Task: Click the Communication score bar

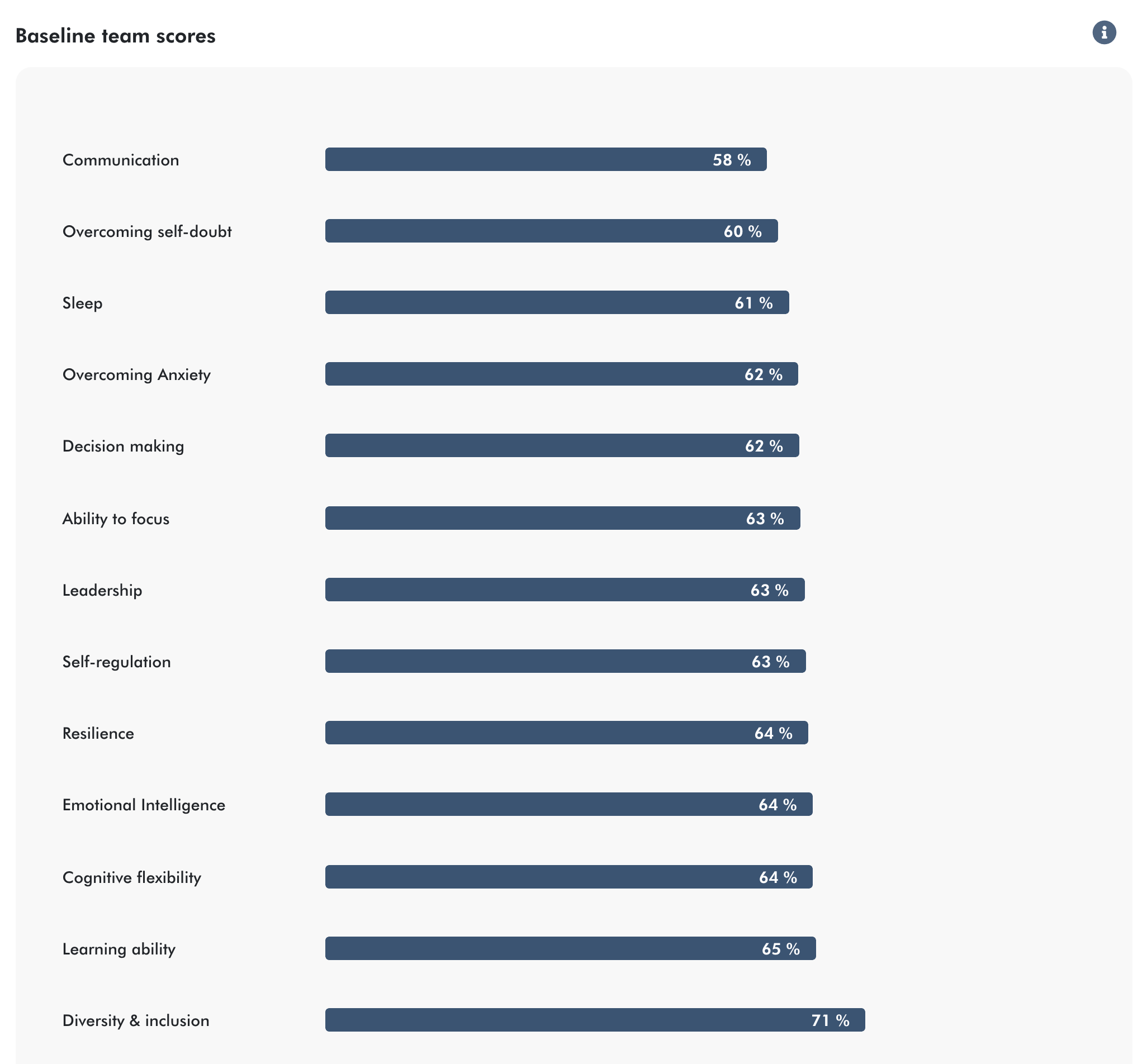Action: click(x=546, y=159)
